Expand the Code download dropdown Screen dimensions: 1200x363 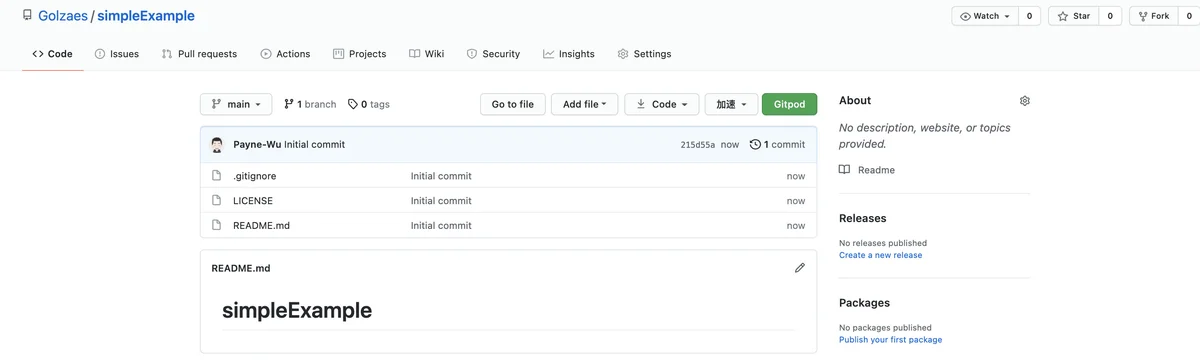coord(662,104)
